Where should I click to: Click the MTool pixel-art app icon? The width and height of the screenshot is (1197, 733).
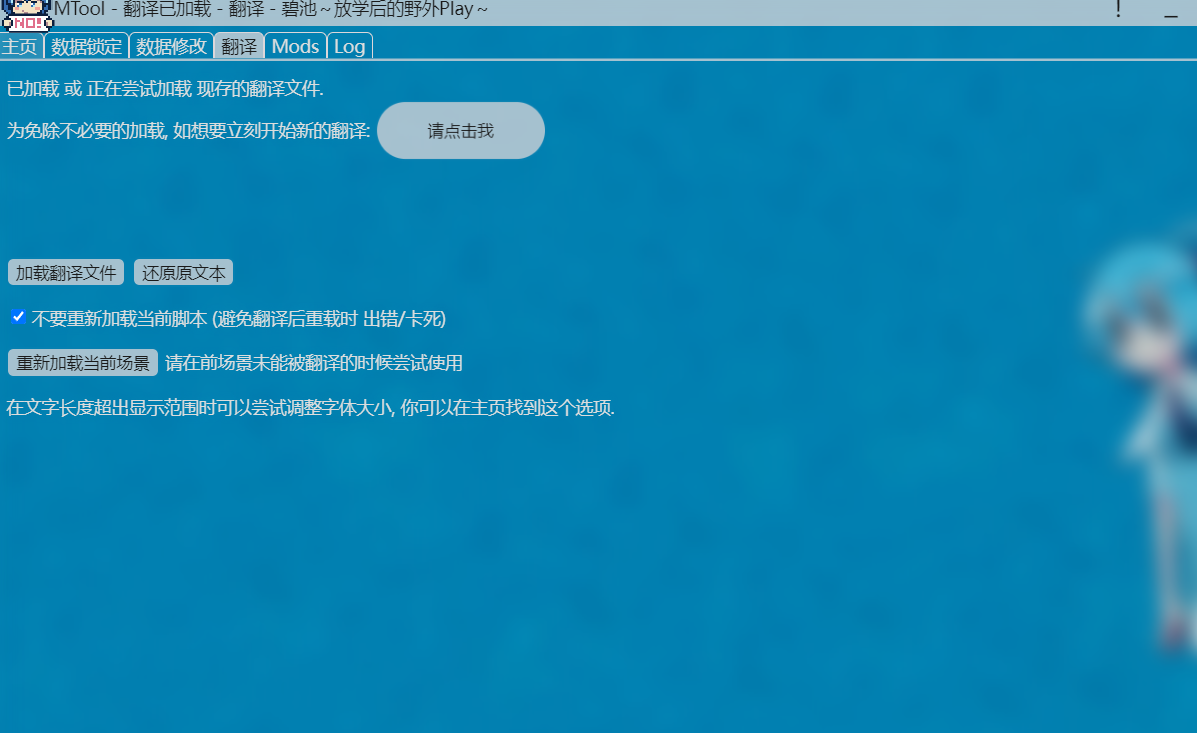26,14
